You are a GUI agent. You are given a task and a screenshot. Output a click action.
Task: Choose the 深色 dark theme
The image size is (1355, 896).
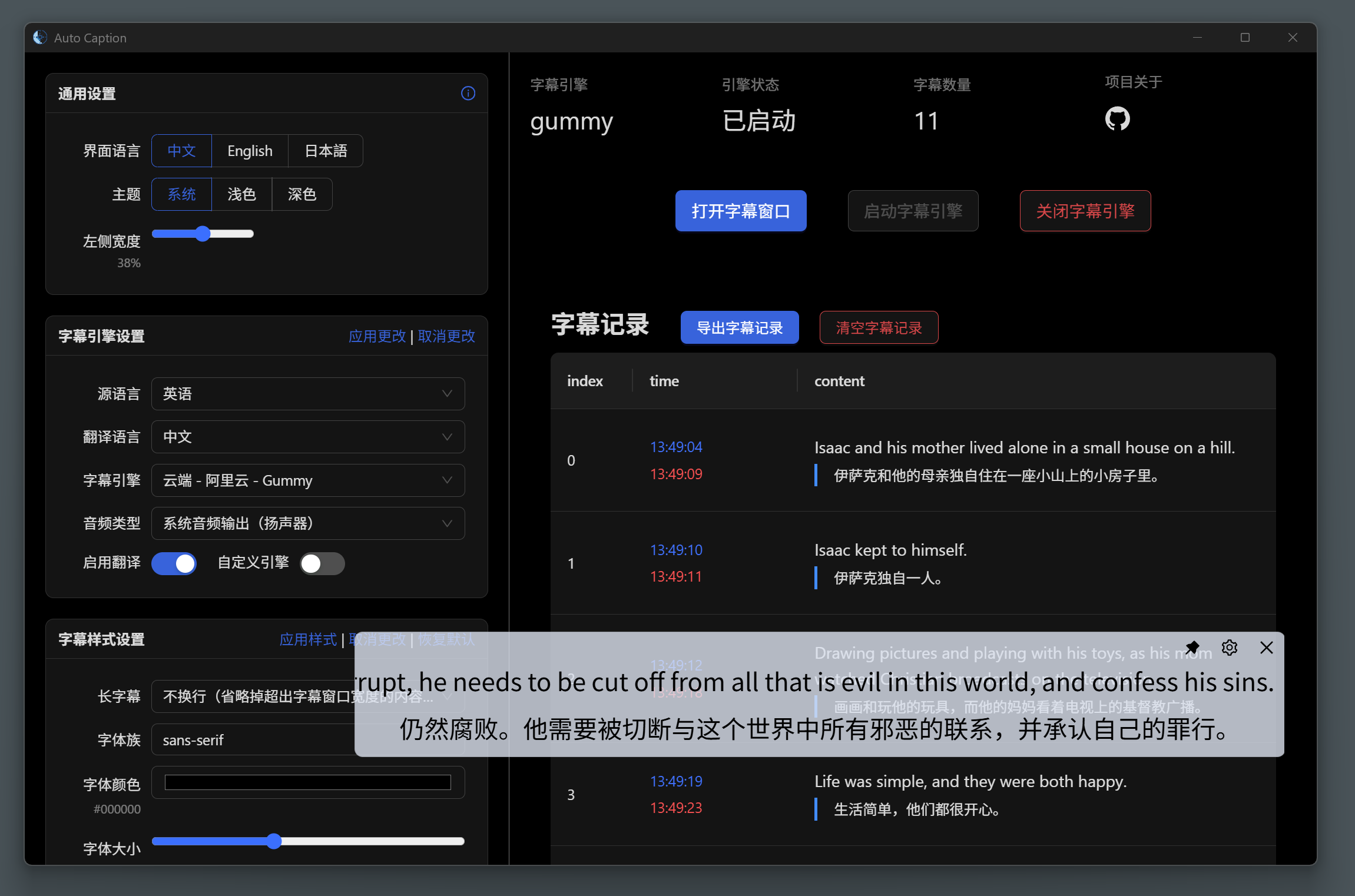[302, 194]
